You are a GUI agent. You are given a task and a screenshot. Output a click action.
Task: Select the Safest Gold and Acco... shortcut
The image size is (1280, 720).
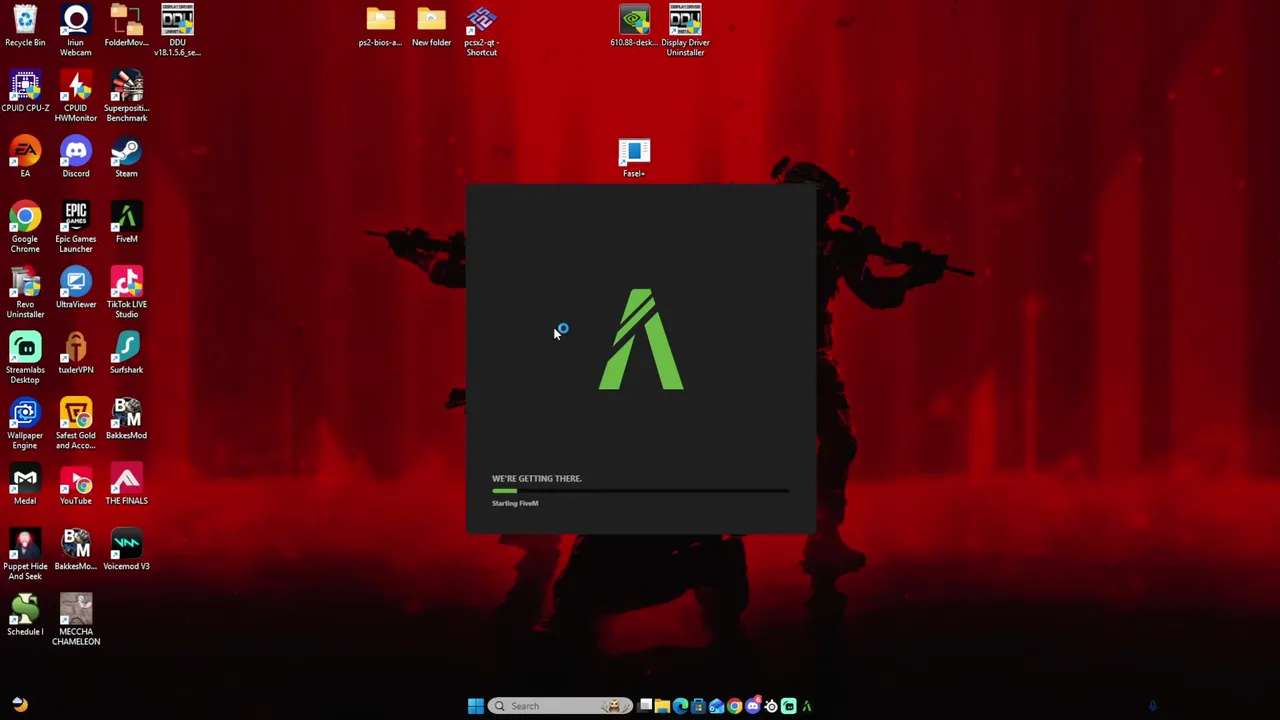tap(76, 424)
